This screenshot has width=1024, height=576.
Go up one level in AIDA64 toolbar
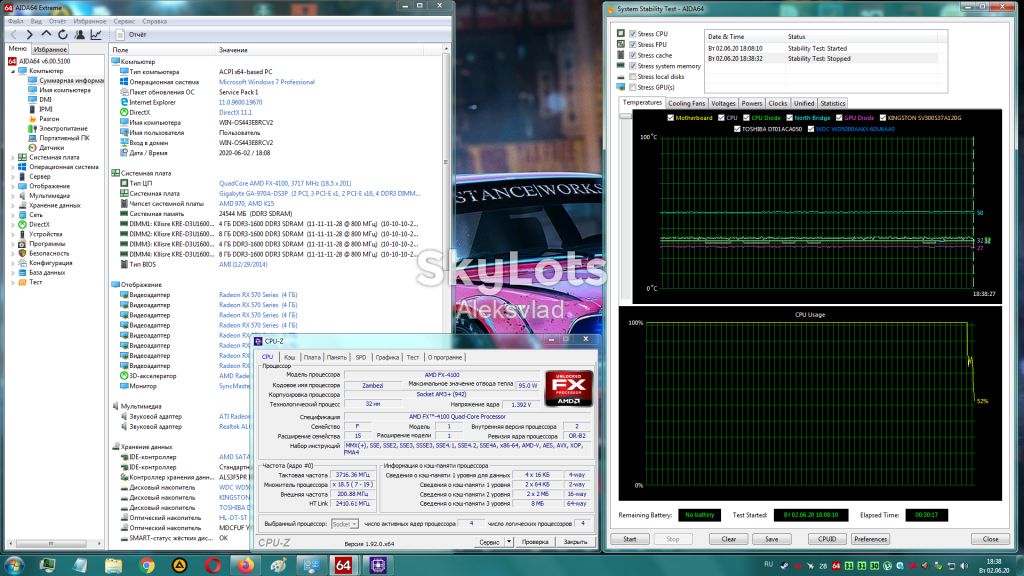(x=46, y=35)
